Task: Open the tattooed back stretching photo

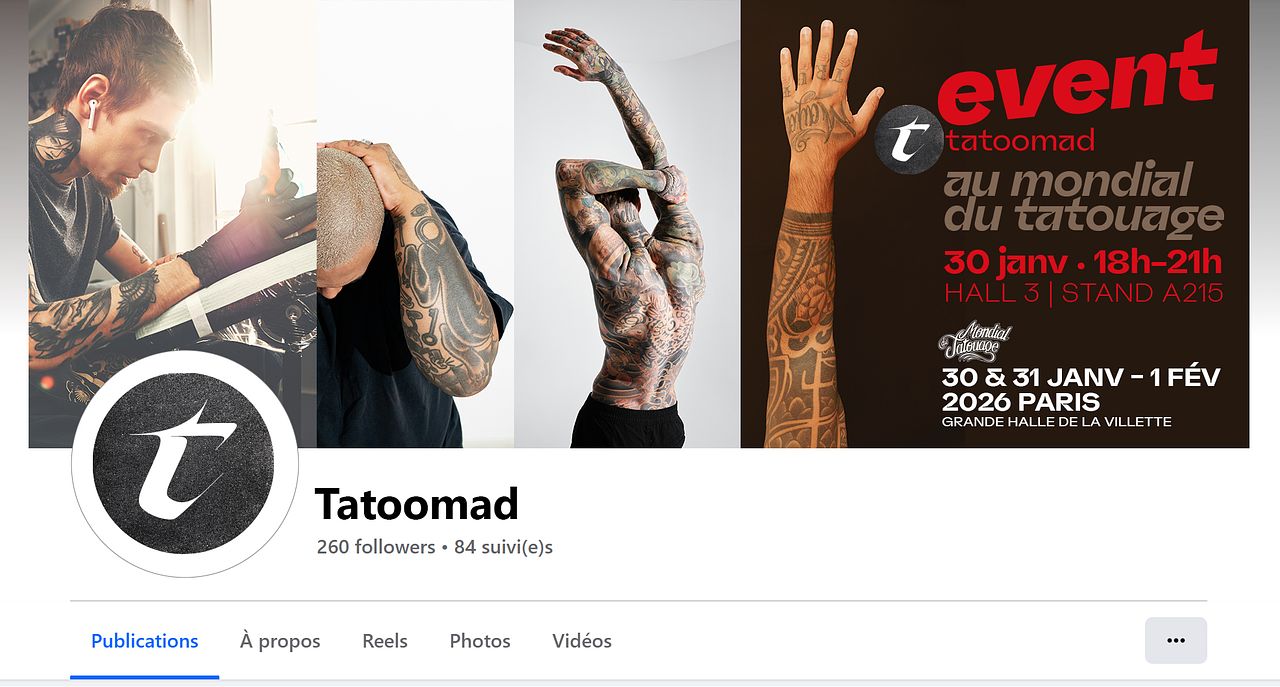Action: point(627,224)
